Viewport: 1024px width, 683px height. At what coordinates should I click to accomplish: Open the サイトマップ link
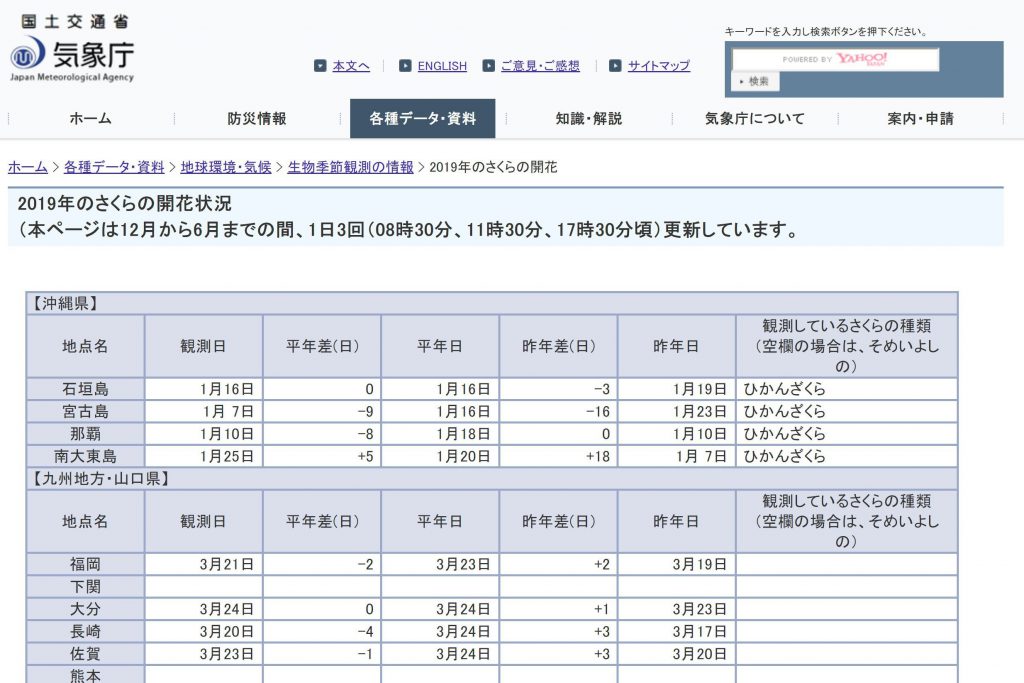point(659,66)
